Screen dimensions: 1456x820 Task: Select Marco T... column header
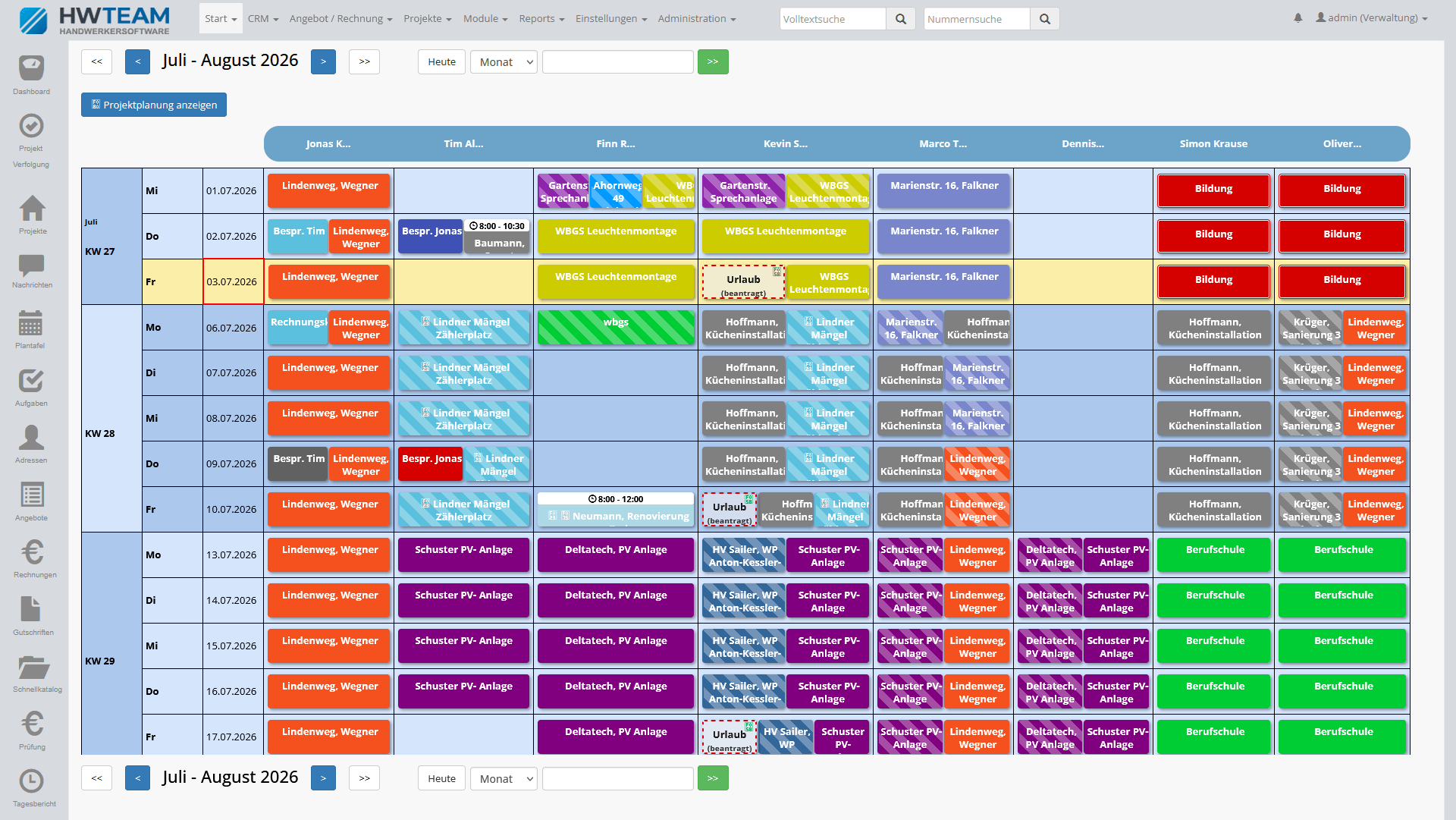(x=943, y=144)
